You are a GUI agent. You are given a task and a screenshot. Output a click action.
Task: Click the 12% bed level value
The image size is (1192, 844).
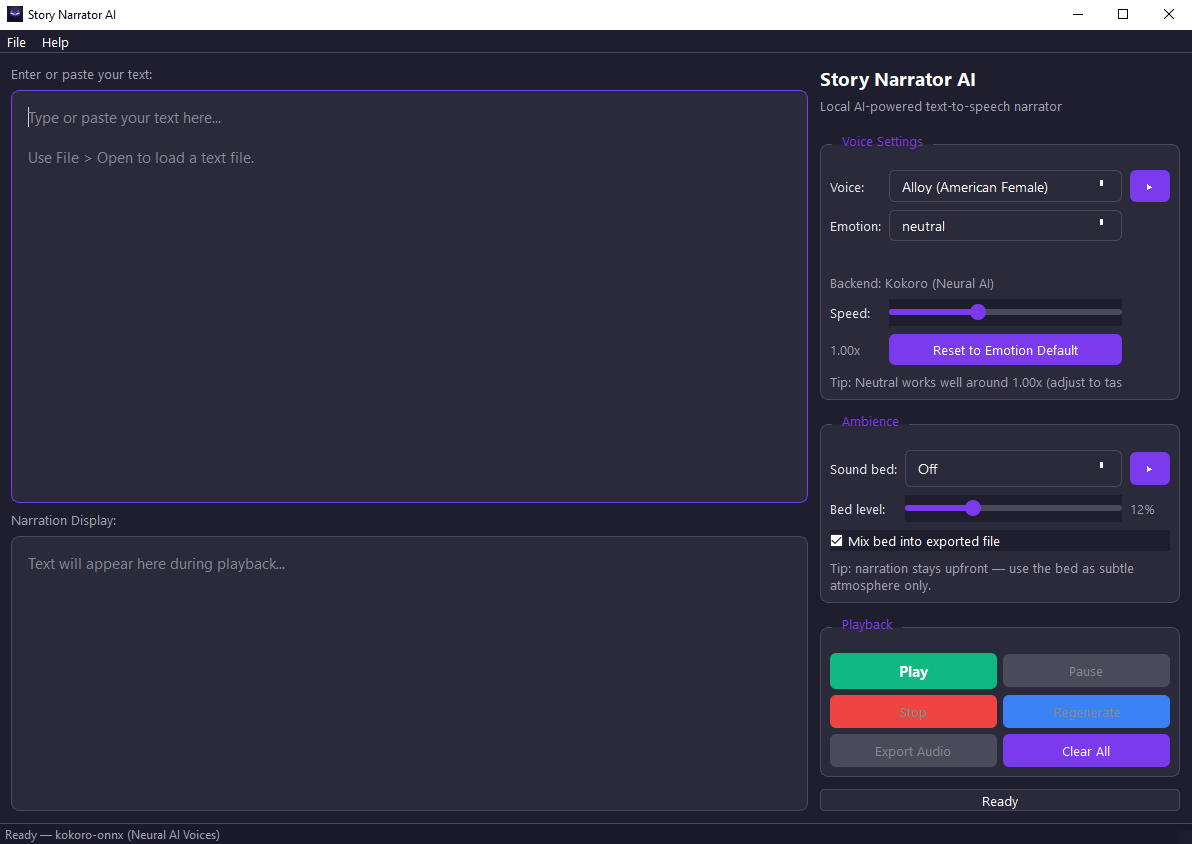pos(1142,509)
